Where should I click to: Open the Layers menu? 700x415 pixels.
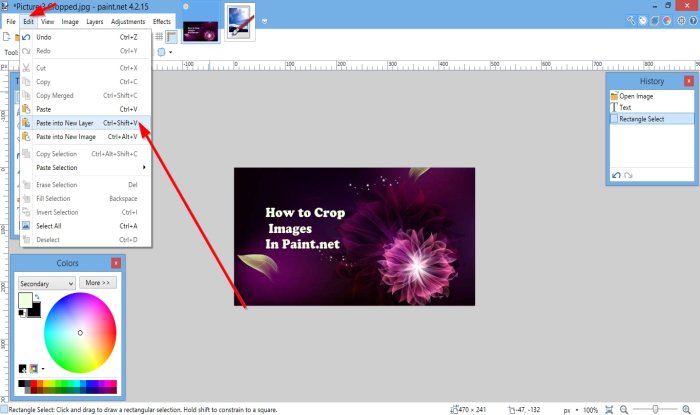pos(95,21)
